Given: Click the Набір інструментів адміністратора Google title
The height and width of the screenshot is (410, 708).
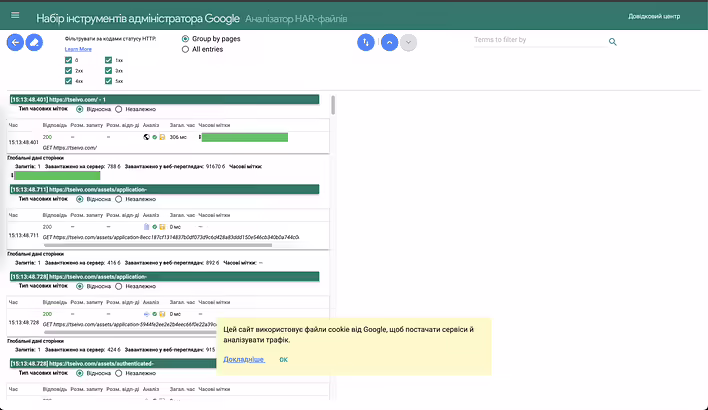Looking at the screenshot, I should 138,18.
